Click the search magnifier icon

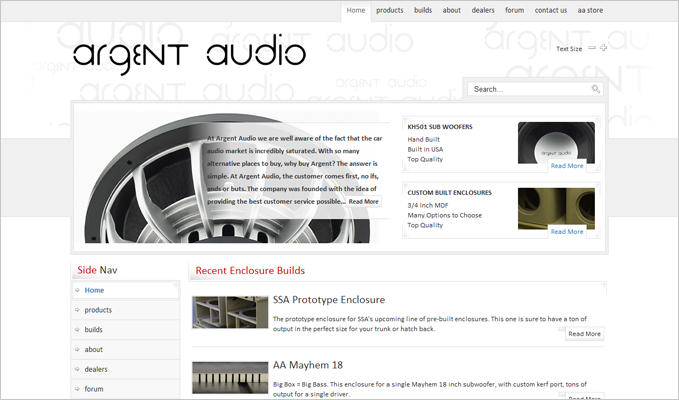pos(595,89)
